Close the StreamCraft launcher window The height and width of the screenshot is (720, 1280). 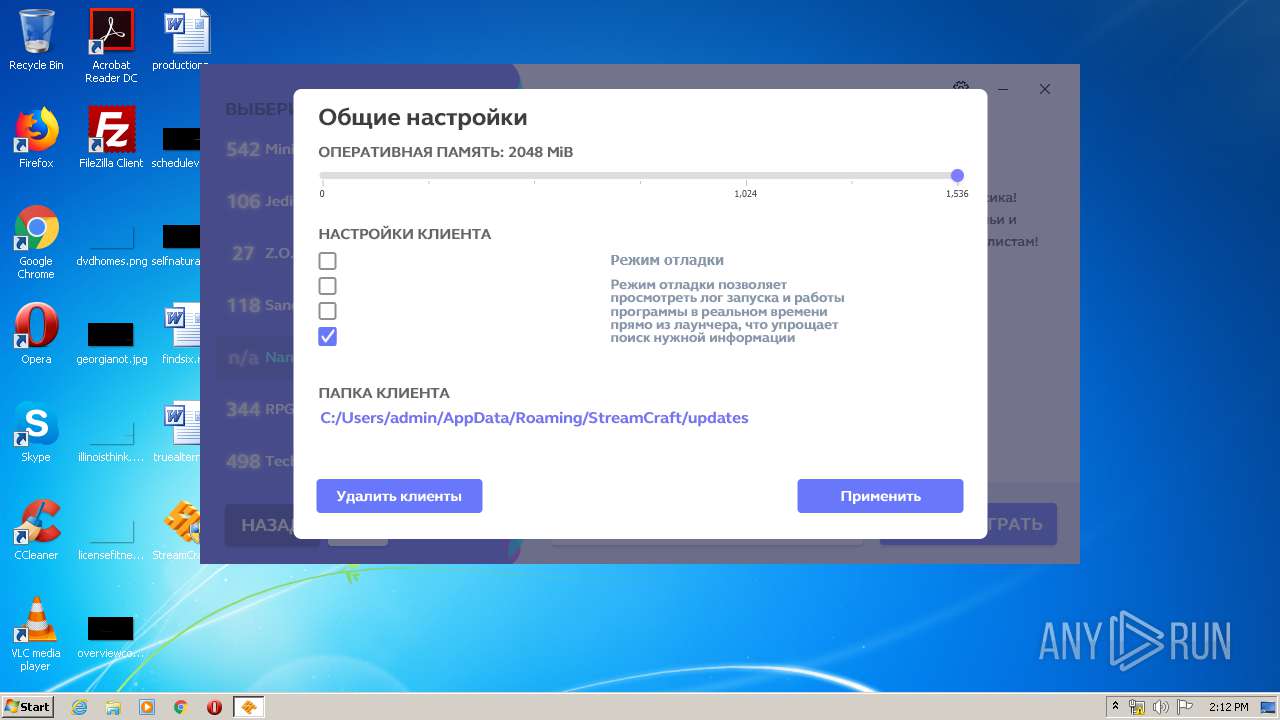pyautogui.click(x=1045, y=89)
